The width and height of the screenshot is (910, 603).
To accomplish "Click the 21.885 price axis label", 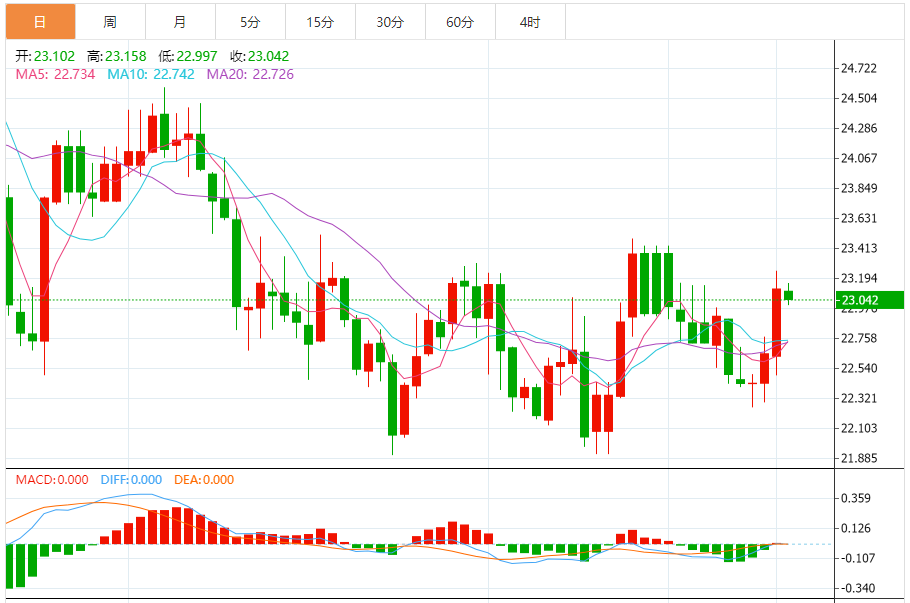I will [859, 458].
